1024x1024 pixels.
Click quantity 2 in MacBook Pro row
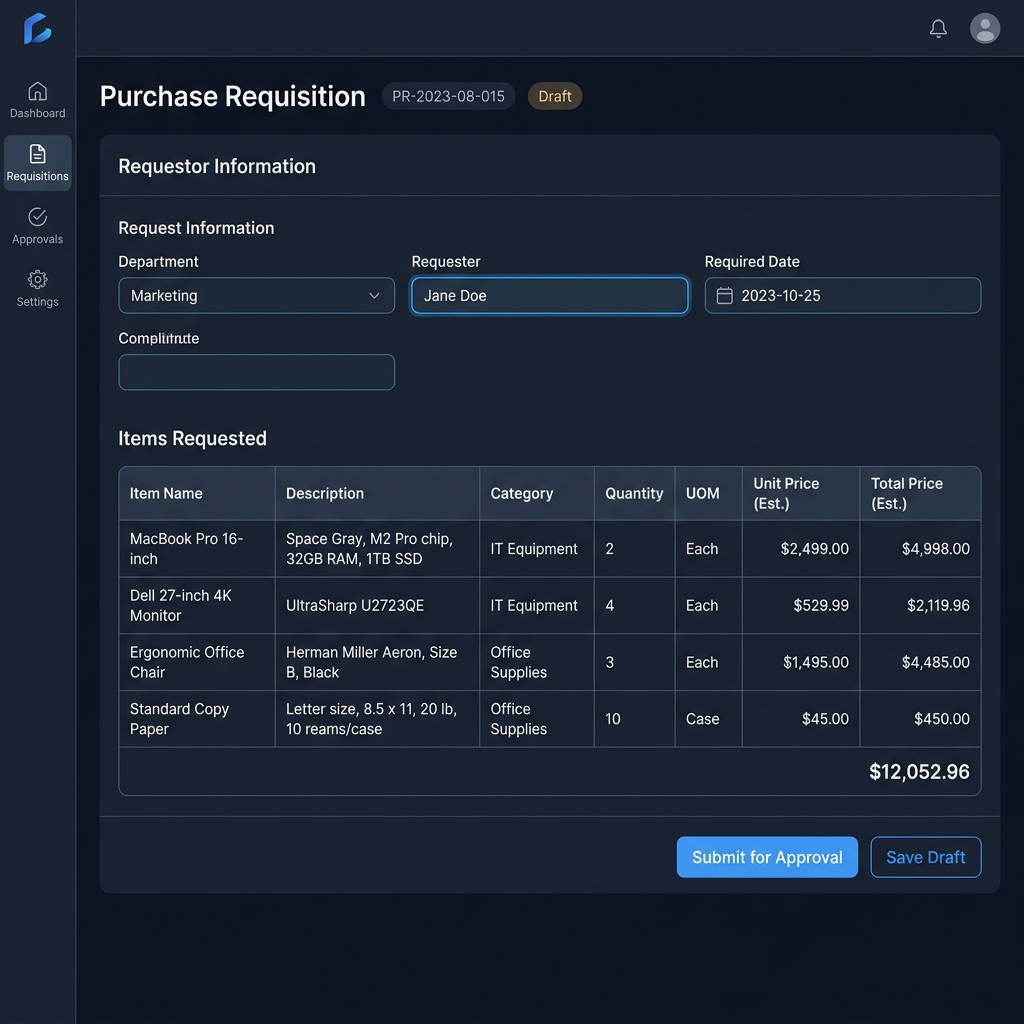click(609, 549)
